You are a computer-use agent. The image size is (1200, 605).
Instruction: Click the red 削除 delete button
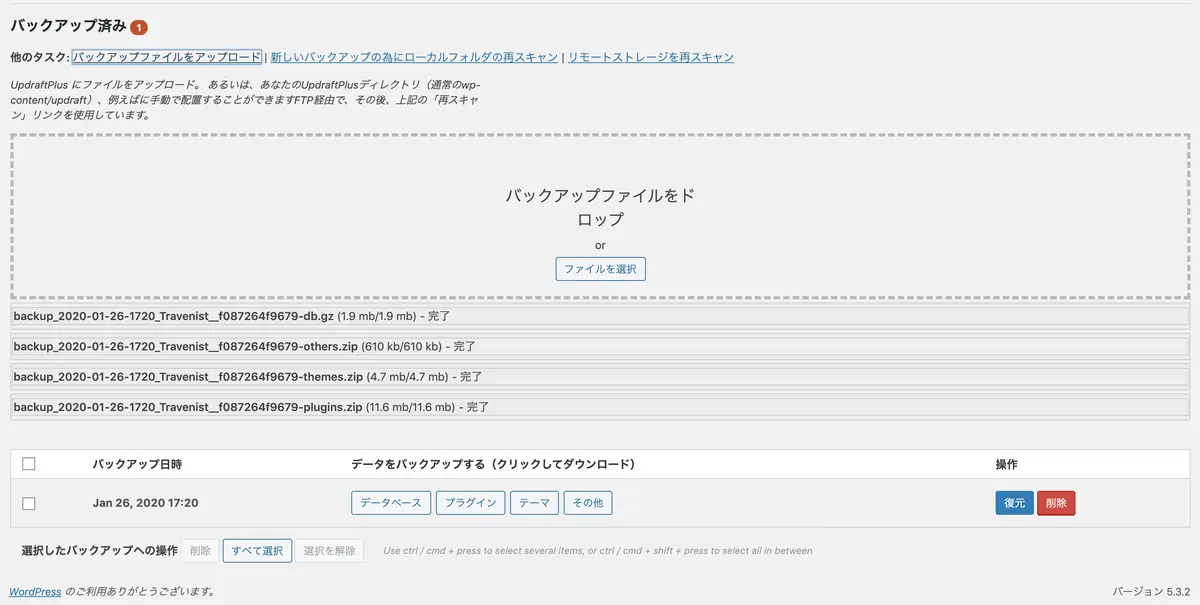click(x=1056, y=503)
